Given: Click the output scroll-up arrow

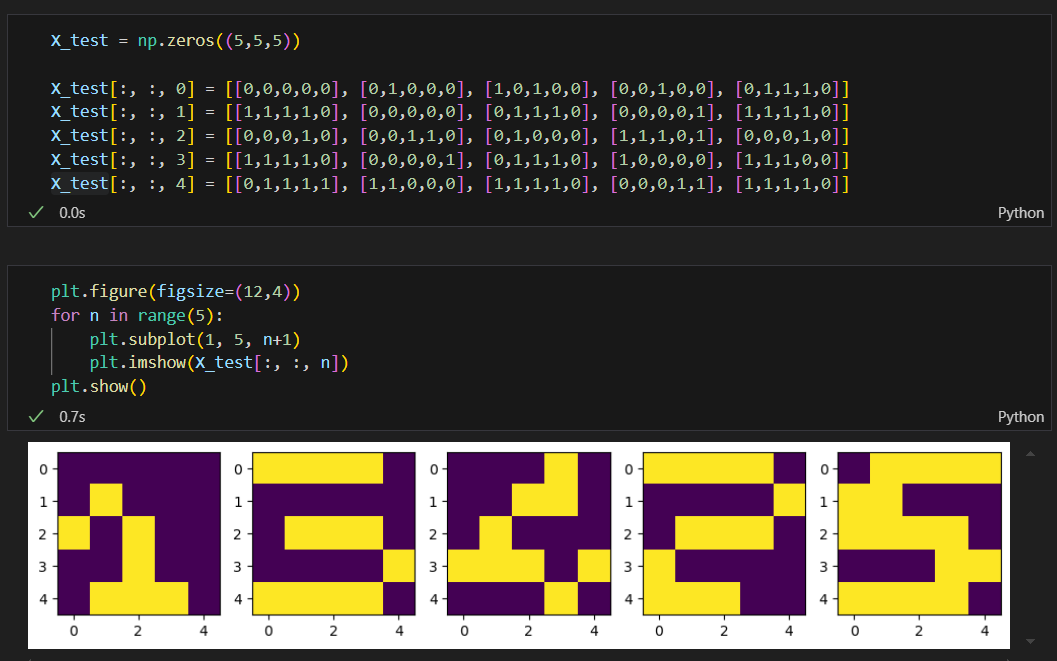Looking at the screenshot, I should point(1030,454).
